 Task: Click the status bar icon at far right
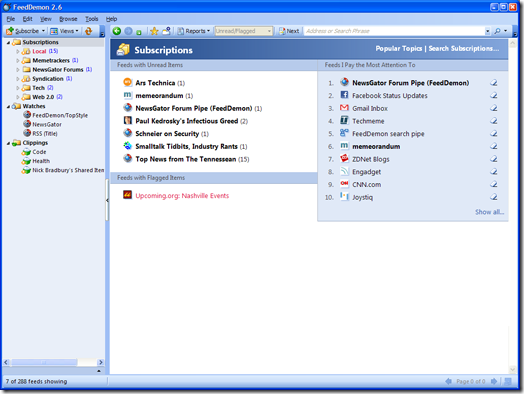point(508,381)
